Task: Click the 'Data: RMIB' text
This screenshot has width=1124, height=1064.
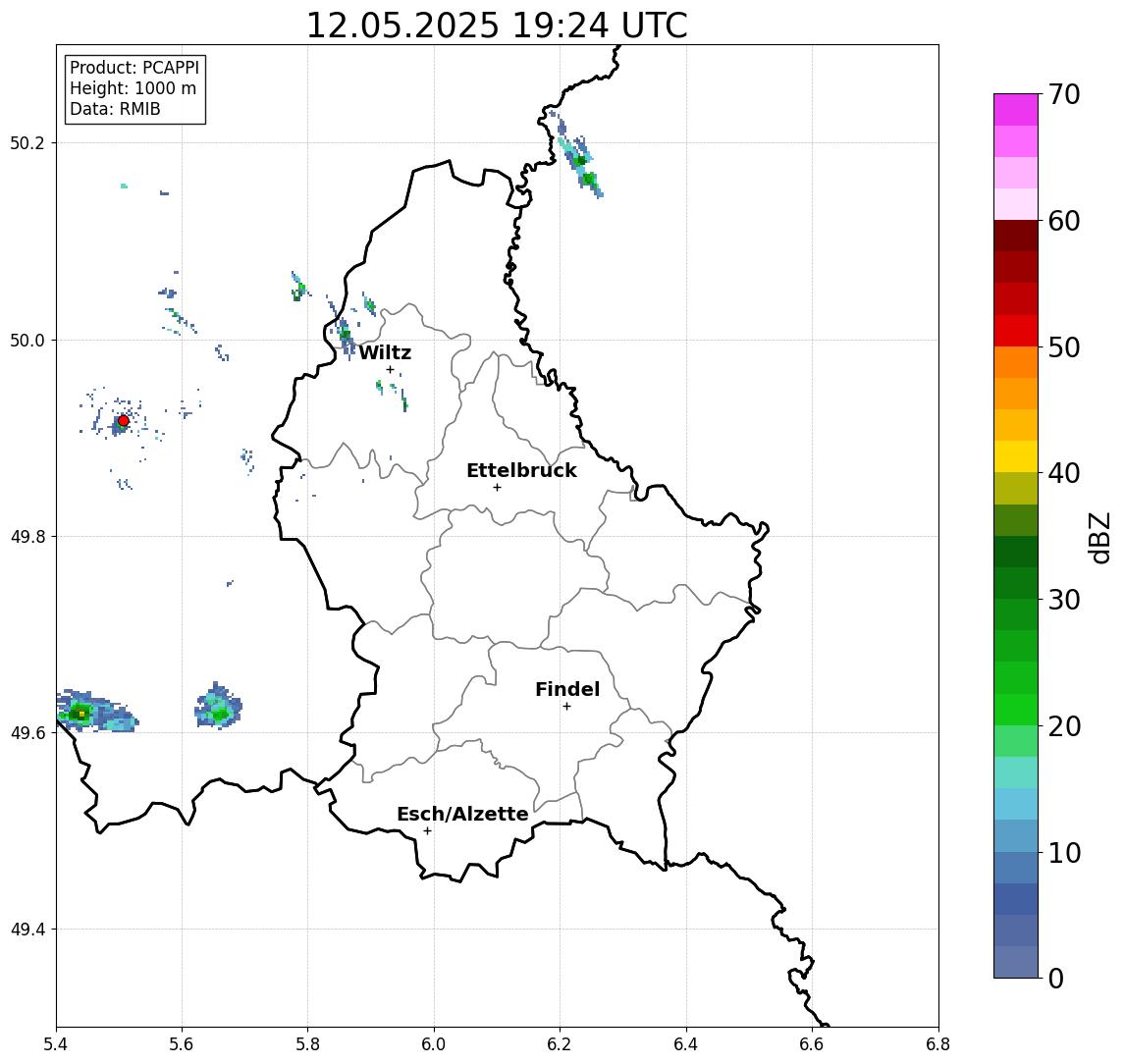Action: tap(115, 109)
